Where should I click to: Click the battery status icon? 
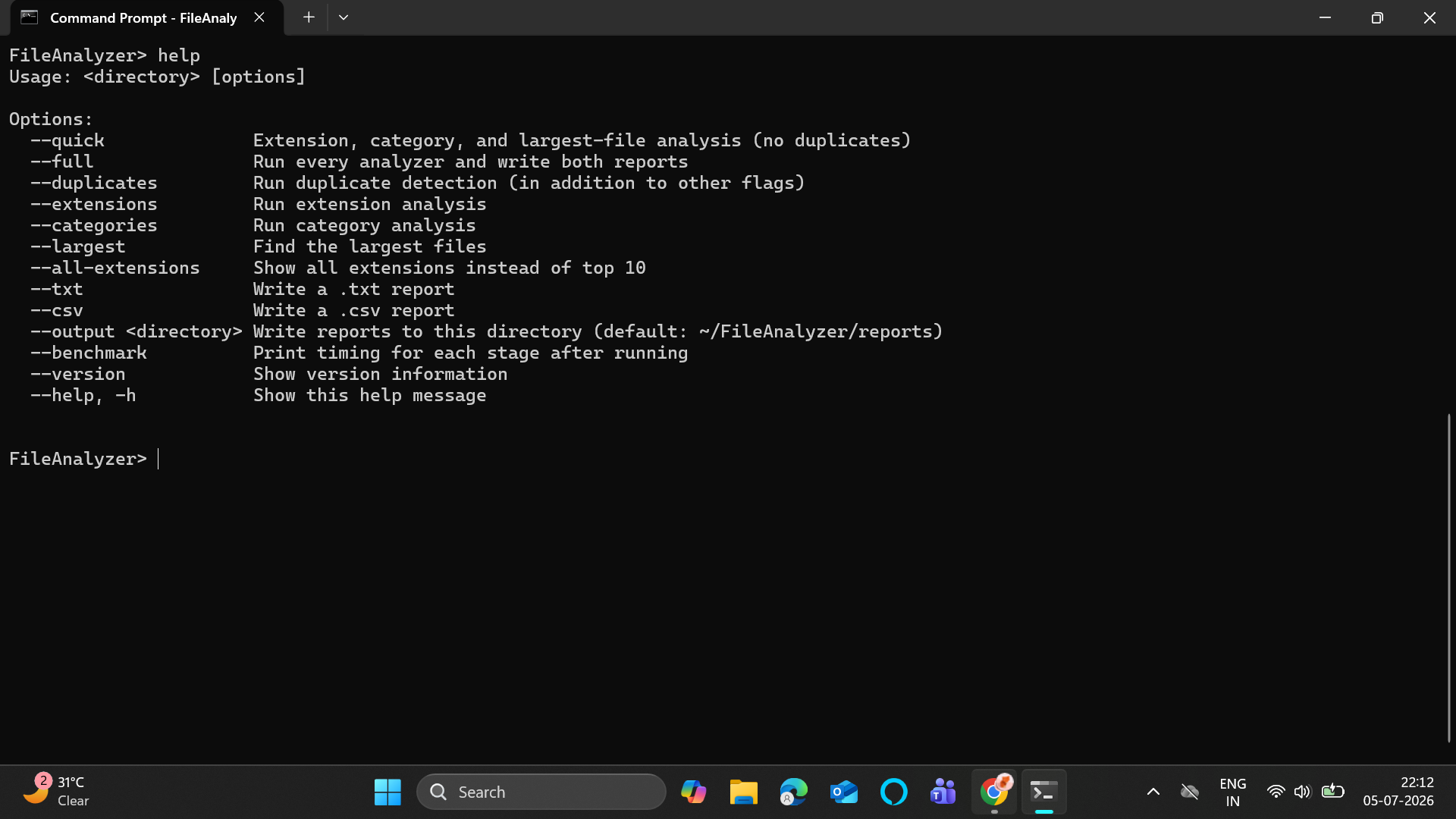coord(1332,792)
